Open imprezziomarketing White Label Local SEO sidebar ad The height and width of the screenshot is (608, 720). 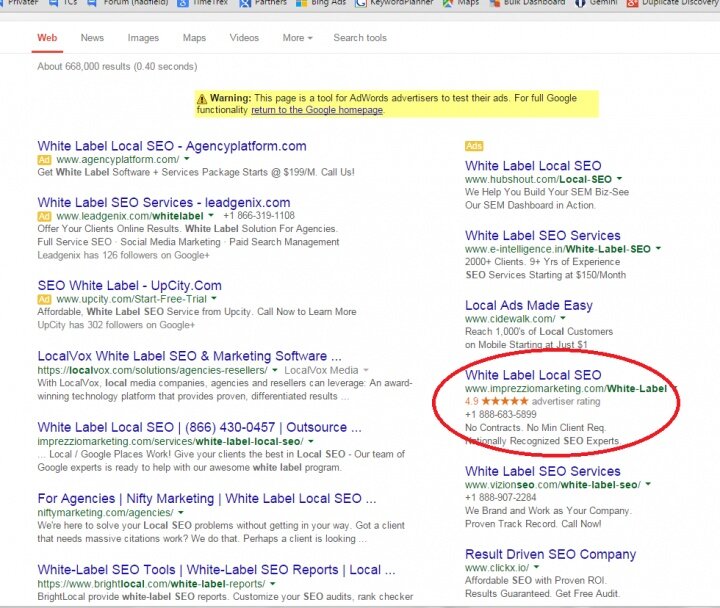533,375
